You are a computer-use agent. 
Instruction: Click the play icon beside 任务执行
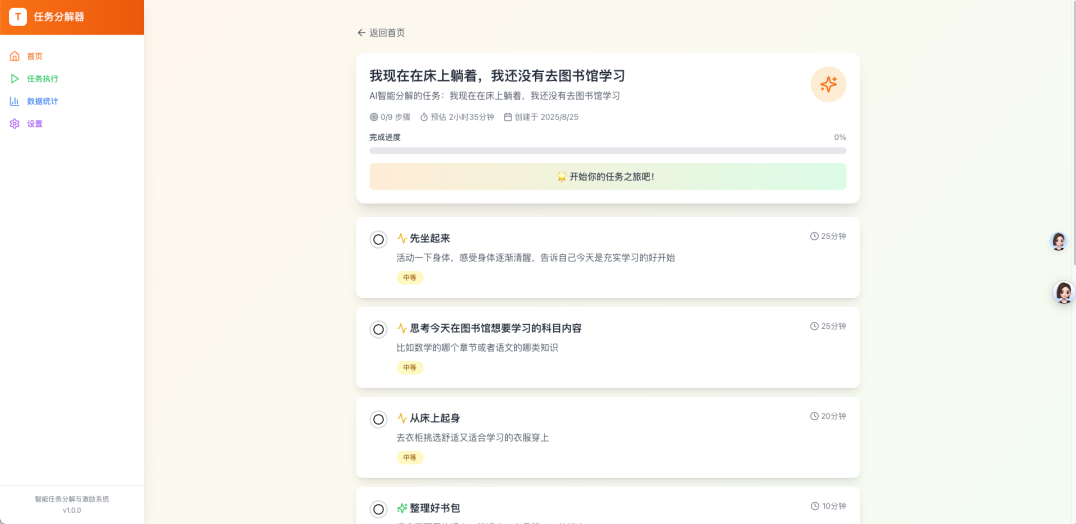pyautogui.click(x=14, y=79)
